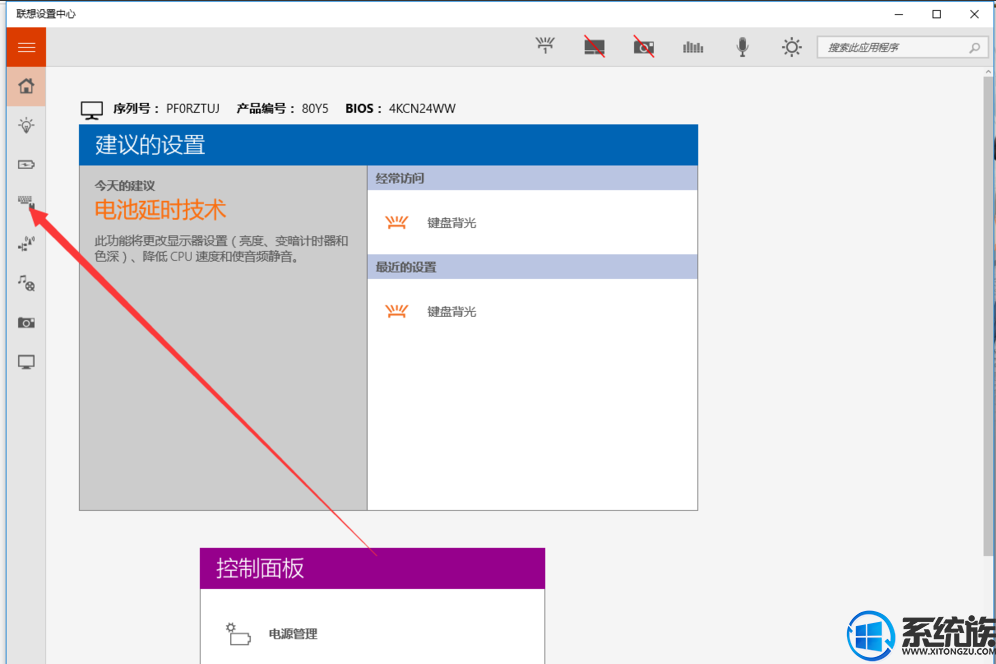The image size is (996, 664).
Task: Open the brightness sun toolbar icon
Action: [x=791, y=47]
